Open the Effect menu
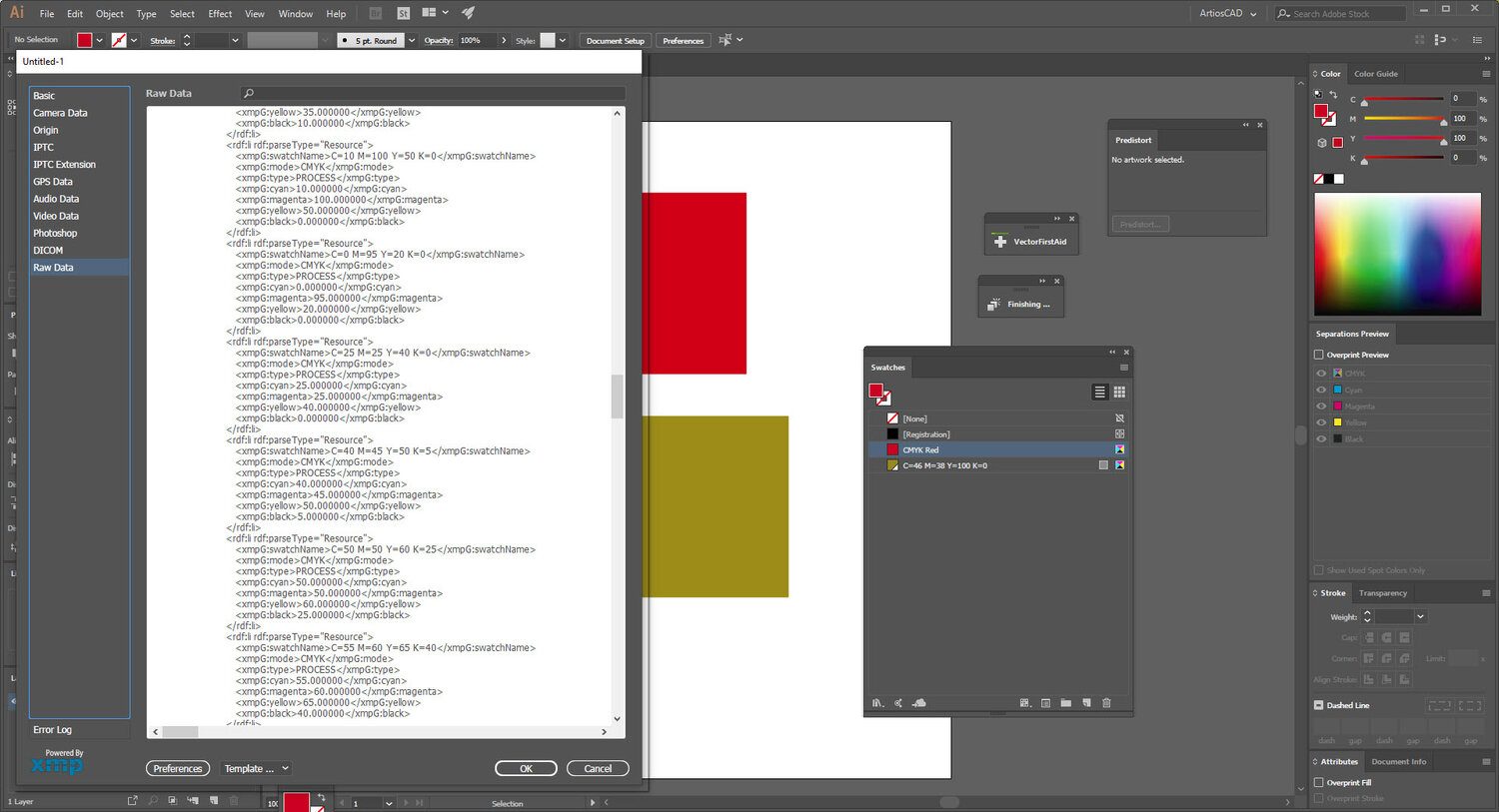 pyautogui.click(x=220, y=14)
